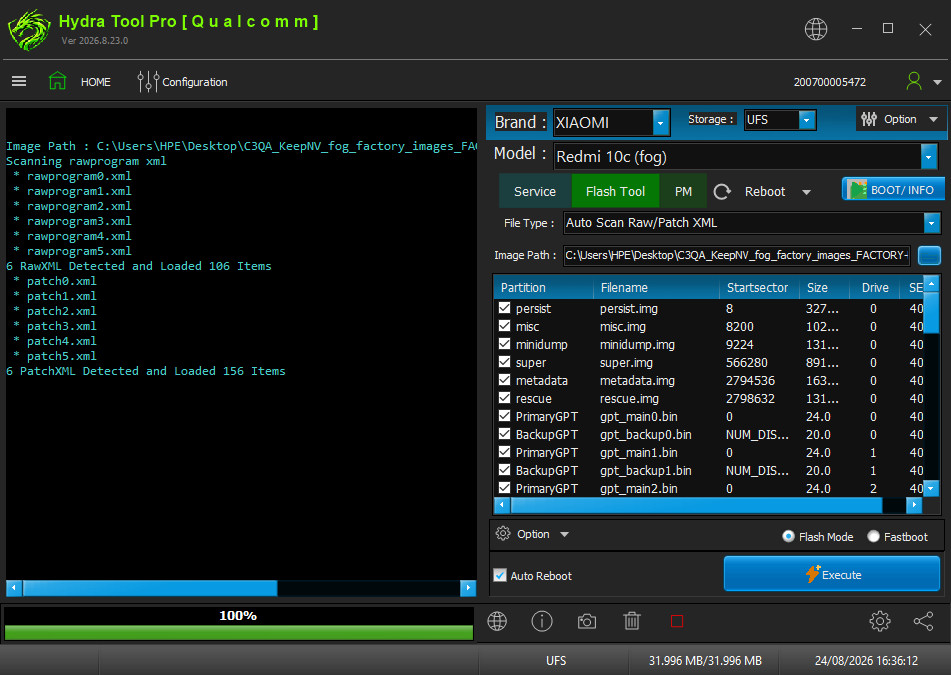Uncheck the super partition checkbox
The width and height of the screenshot is (951, 675).
(504, 361)
